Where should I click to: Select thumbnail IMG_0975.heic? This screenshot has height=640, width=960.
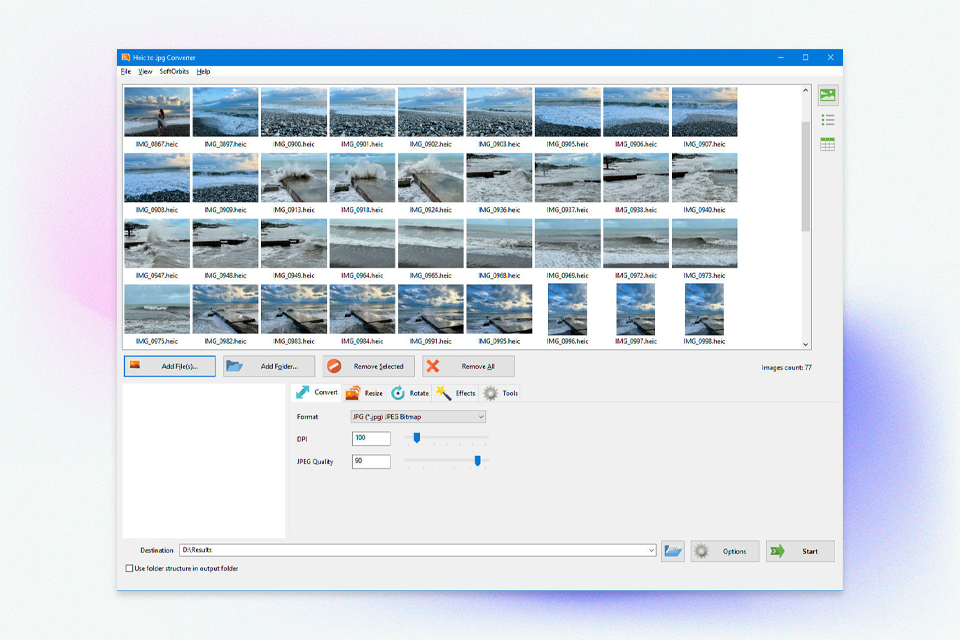[x=157, y=309]
